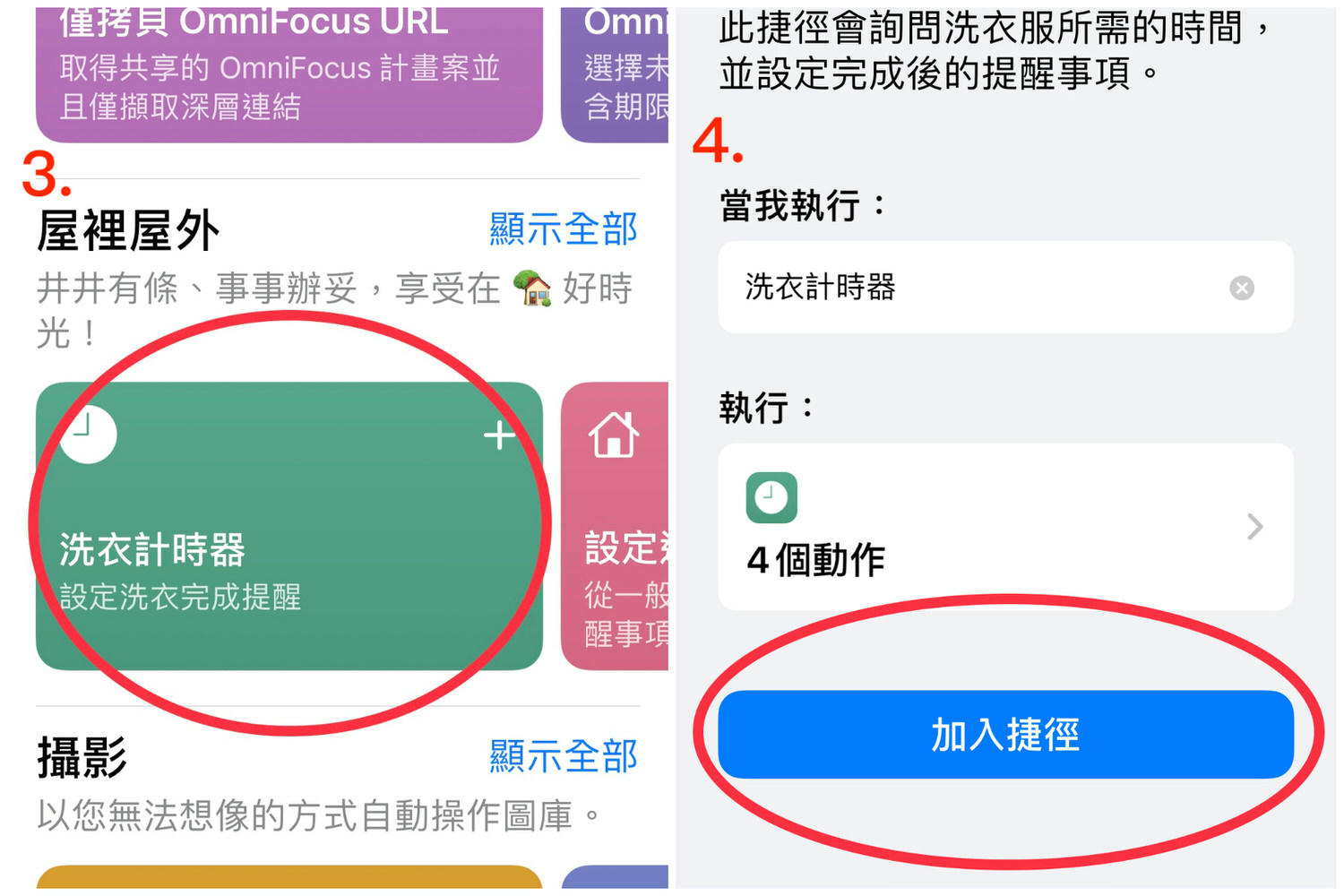Viewport: 1344px width, 896px height.
Task: Tap green clock icon above 4個動作
Action: (771, 497)
